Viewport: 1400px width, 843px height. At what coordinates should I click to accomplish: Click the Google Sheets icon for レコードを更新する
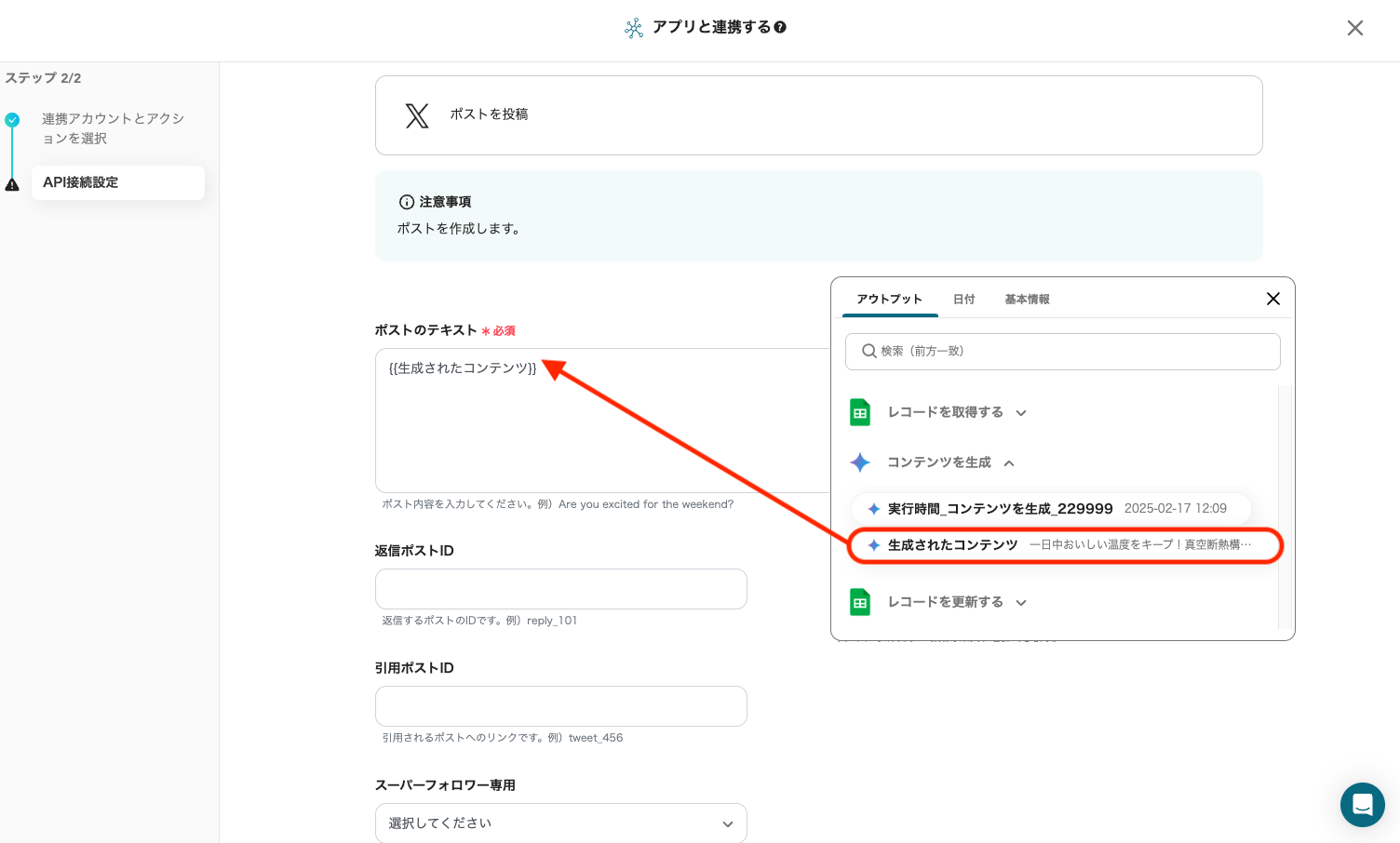860,602
